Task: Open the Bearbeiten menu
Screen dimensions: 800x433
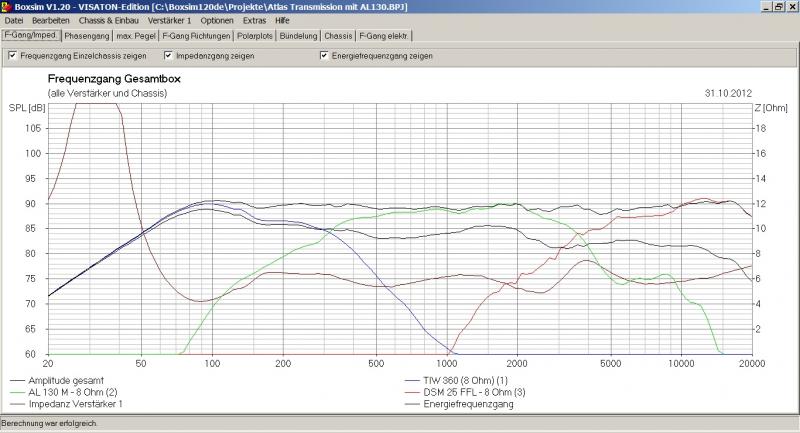Action: click(x=50, y=20)
